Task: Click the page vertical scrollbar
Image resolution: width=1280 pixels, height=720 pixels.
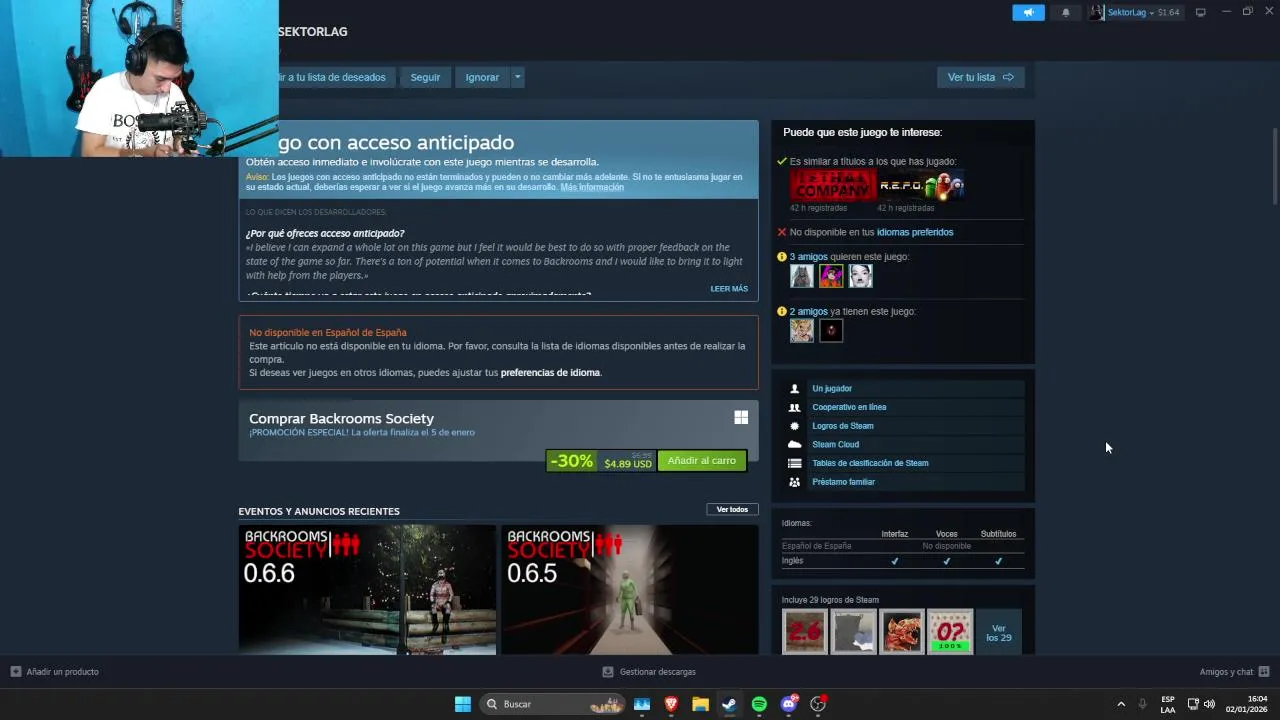Action: (x=1274, y=168)
